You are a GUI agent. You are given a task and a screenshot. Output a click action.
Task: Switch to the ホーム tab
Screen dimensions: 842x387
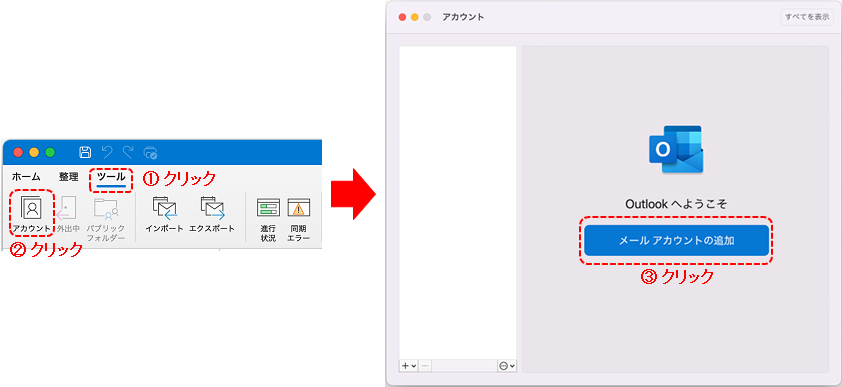(26, 177)
